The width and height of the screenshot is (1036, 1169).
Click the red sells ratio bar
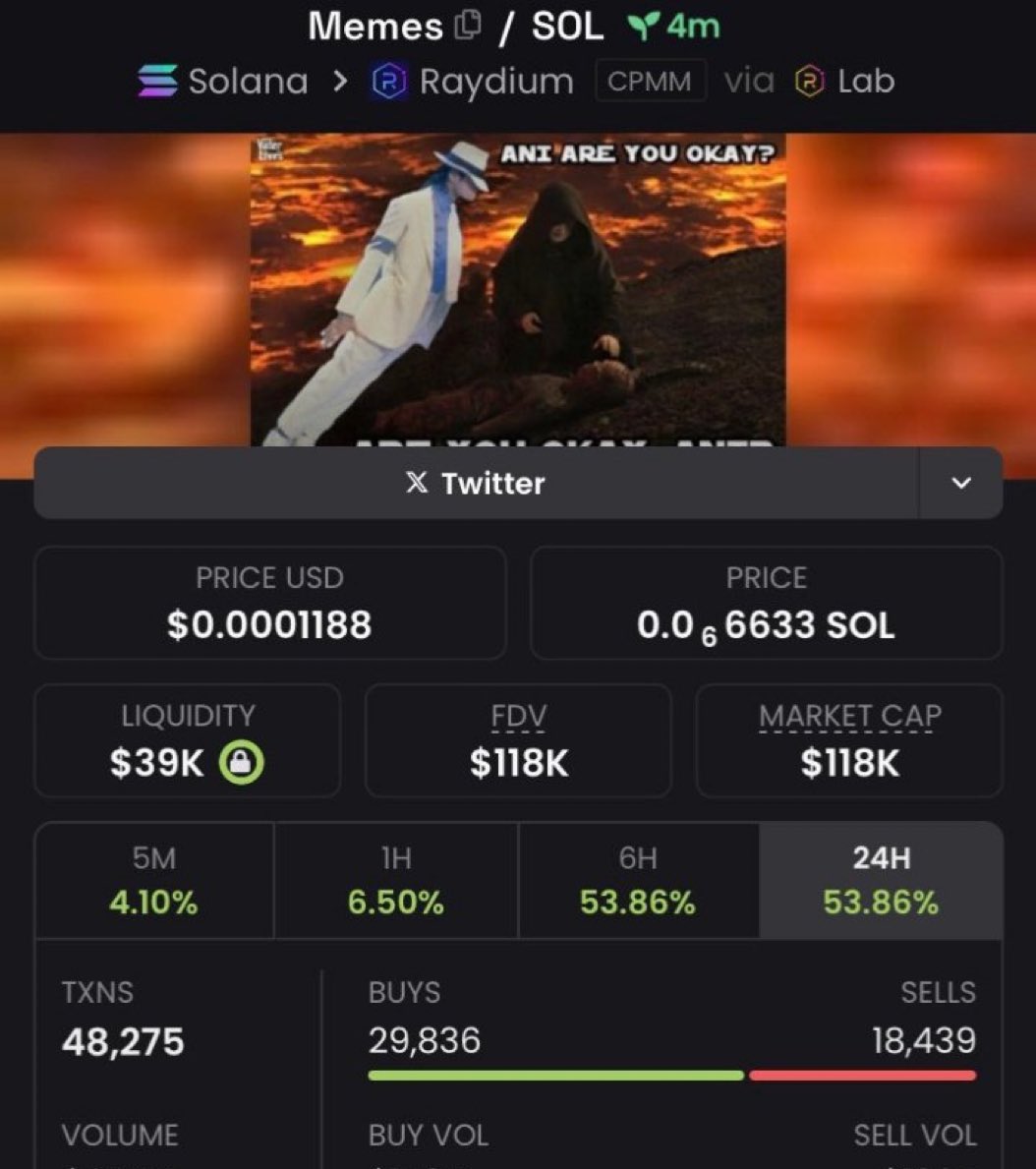coord(863,1075)
